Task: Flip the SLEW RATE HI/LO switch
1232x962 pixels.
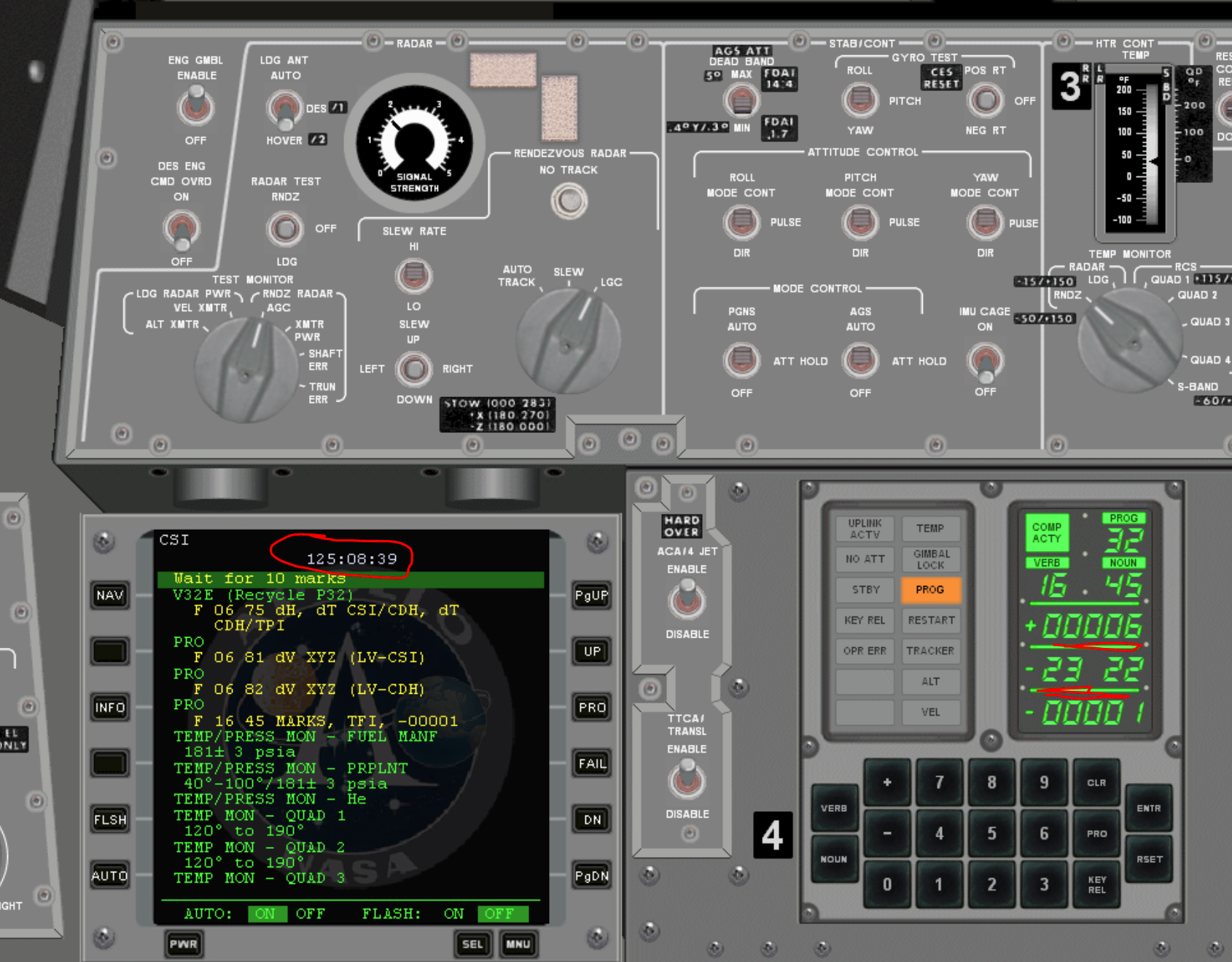Action: click(413, 276)
